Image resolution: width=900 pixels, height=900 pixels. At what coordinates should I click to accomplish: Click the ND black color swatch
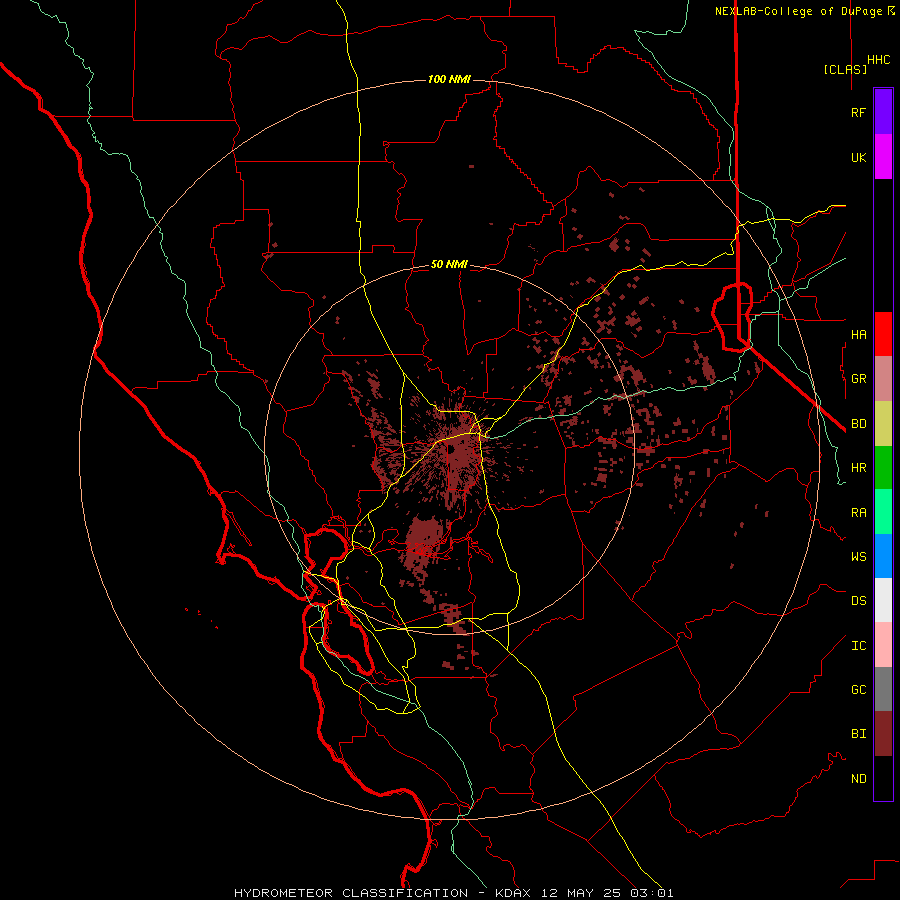click(x=883, y=778)
